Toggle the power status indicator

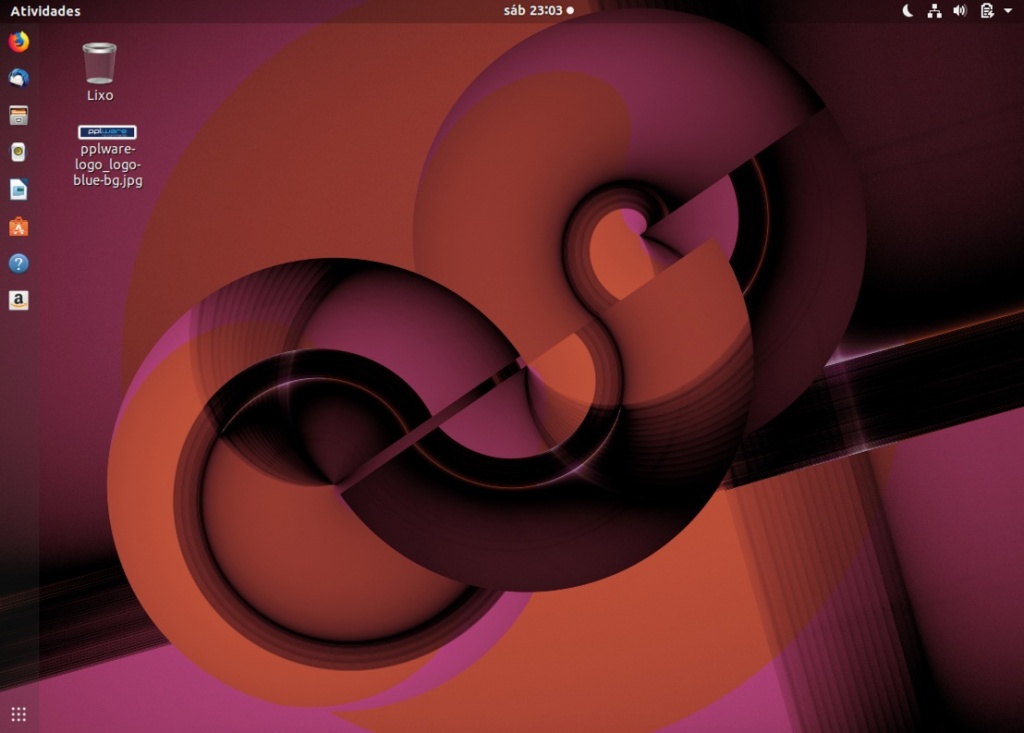tap(985, 11)
